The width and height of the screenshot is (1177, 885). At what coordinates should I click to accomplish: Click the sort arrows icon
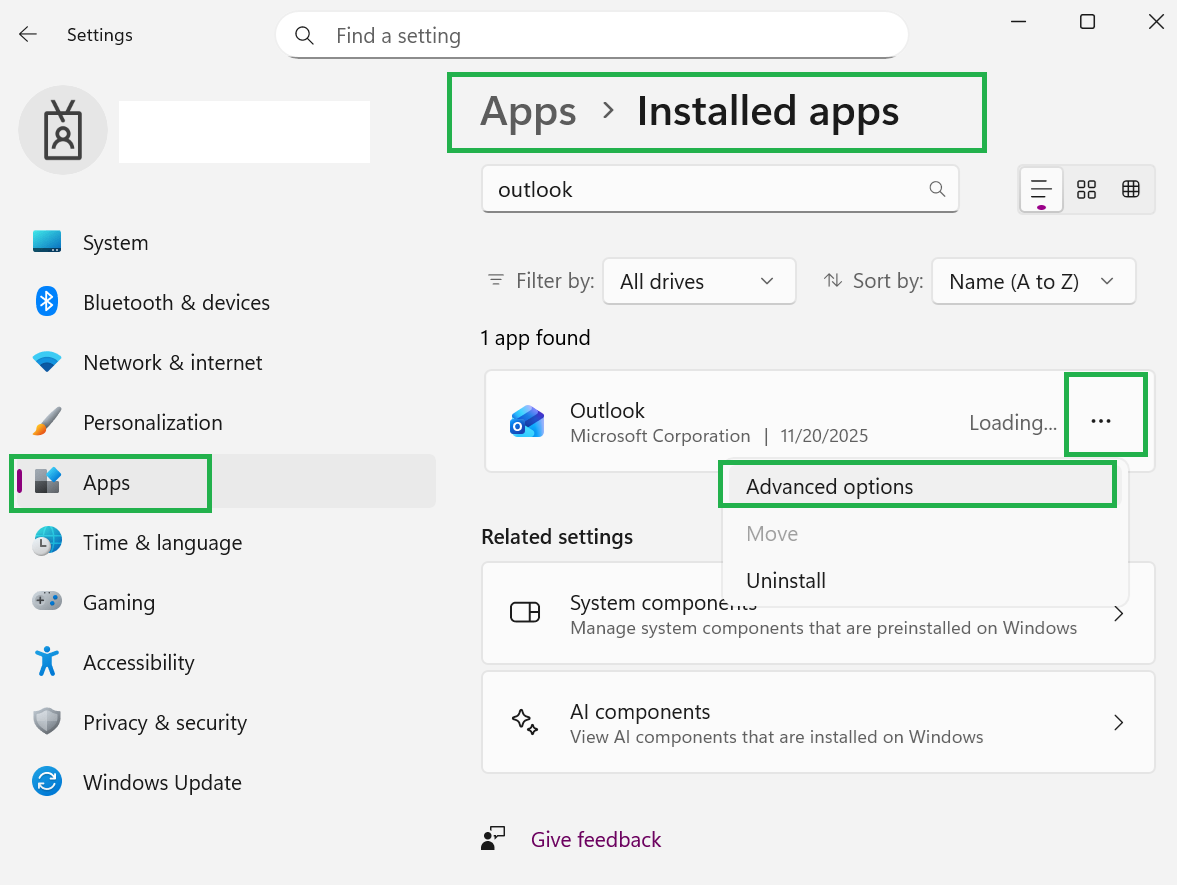(832, 281)
